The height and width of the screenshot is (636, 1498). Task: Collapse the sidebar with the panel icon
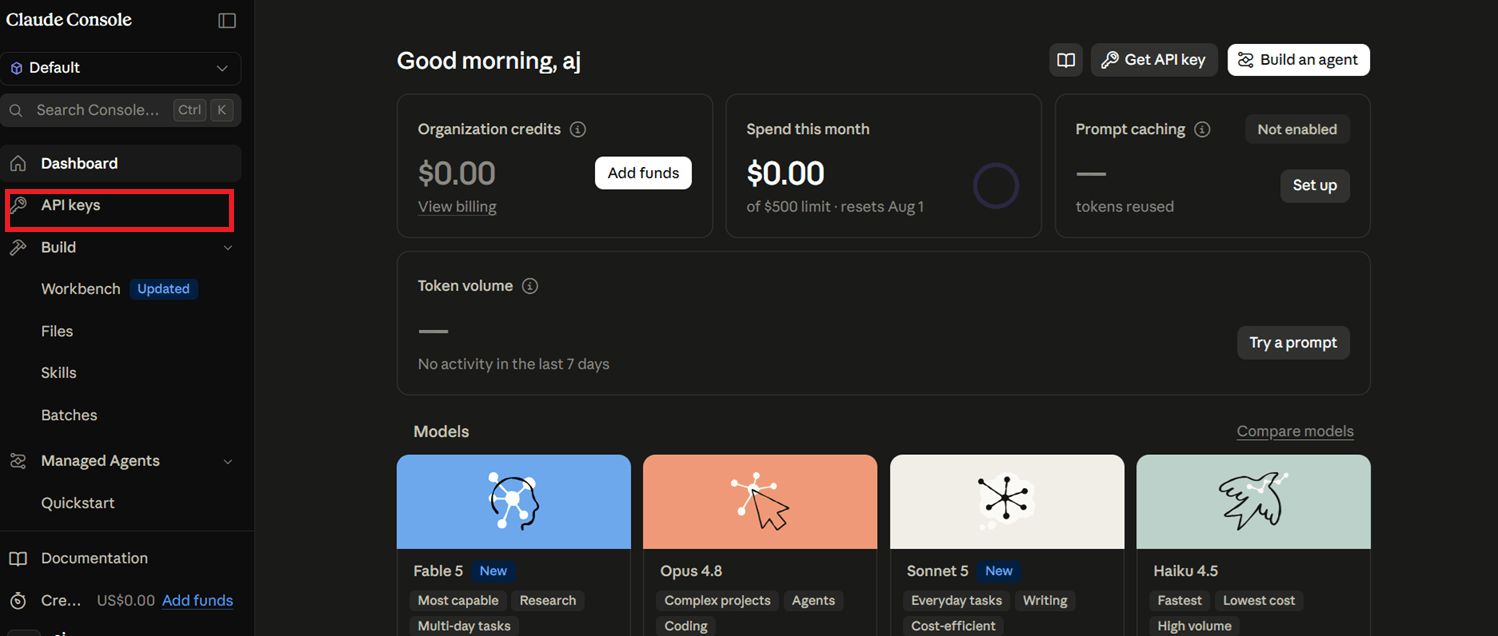pyautogui.click(x=227, y=20)
